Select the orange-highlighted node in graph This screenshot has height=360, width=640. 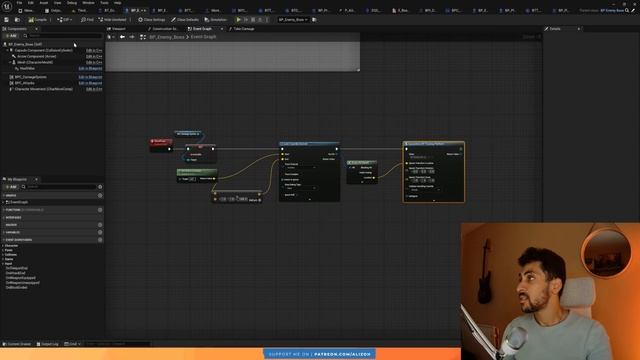[x=433, y=172]
